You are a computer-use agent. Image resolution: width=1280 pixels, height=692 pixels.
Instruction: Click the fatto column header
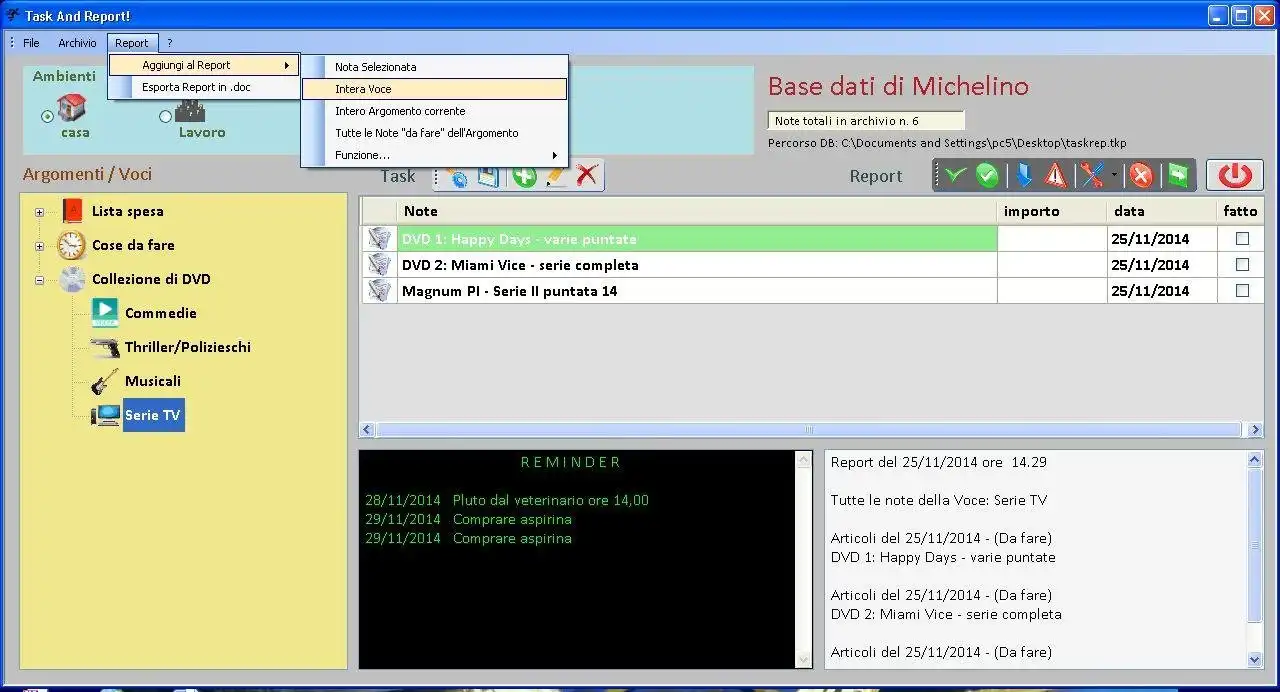point(1241,211)
